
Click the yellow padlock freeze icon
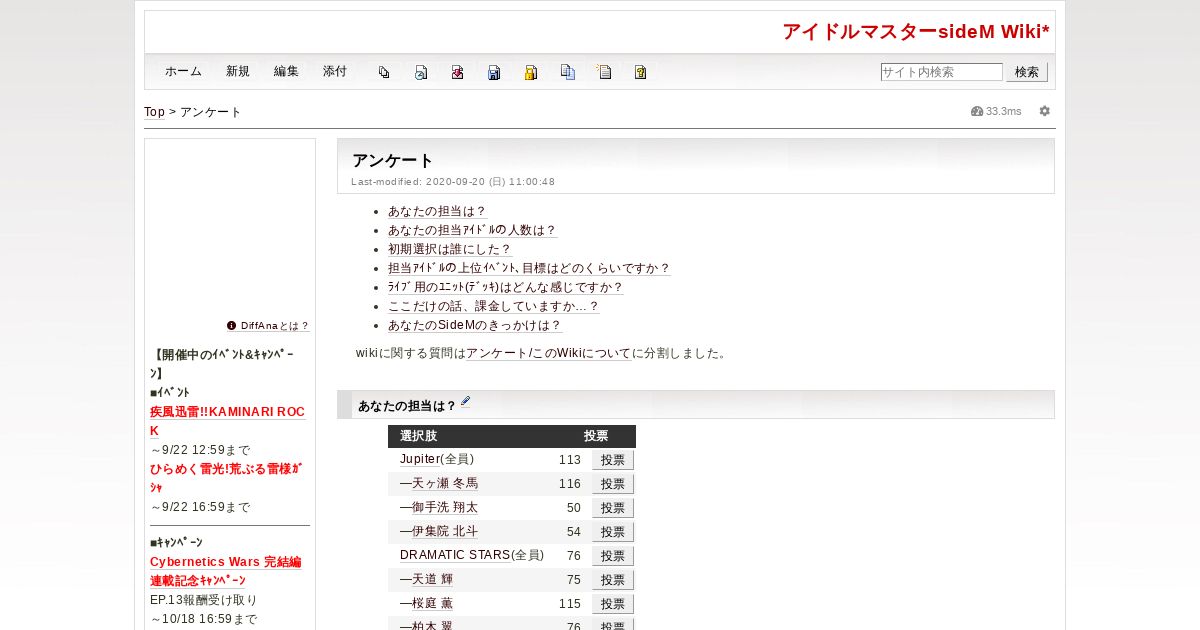tap(531, 72)
